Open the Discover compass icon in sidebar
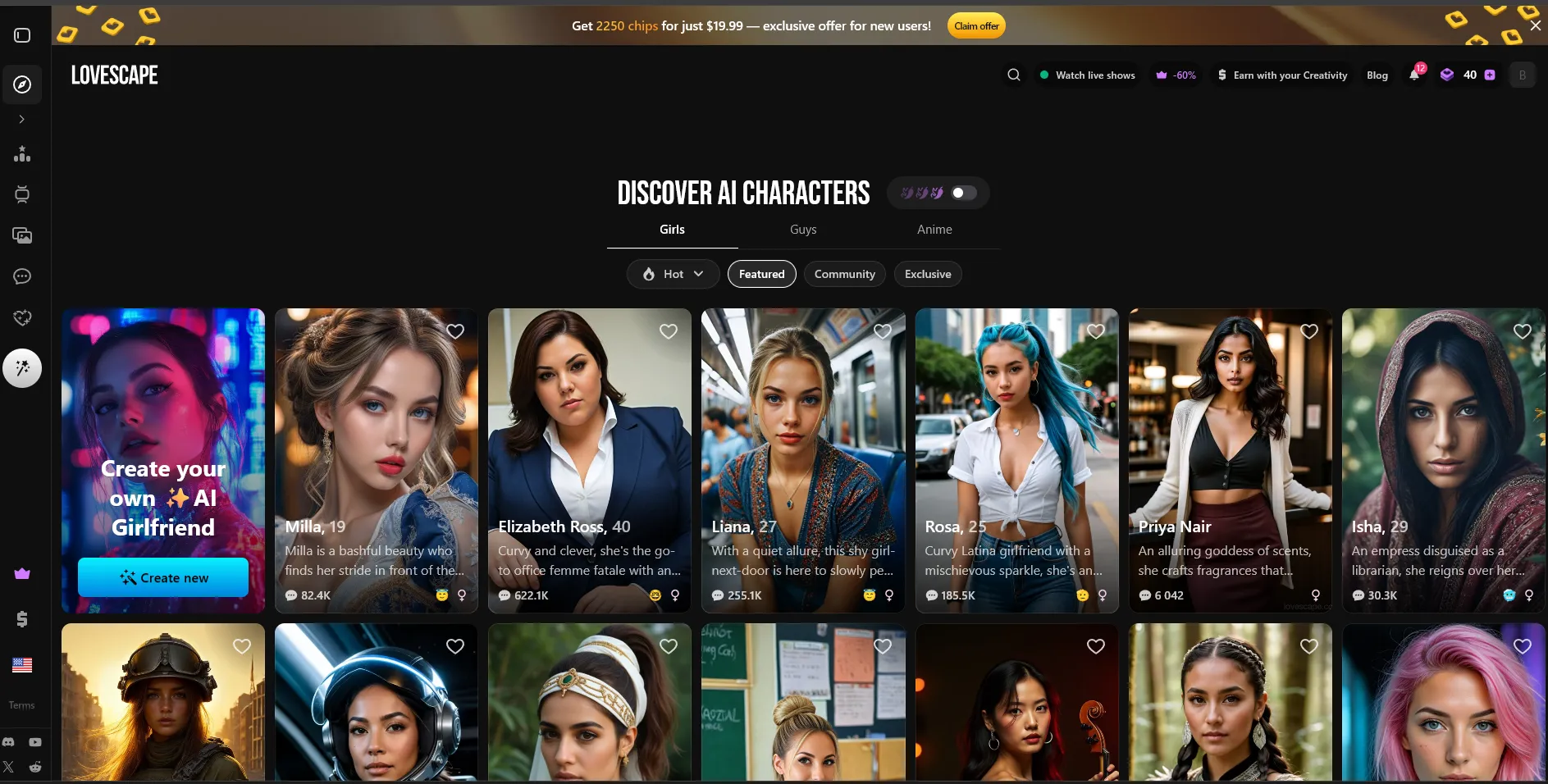 pos(22,84)
